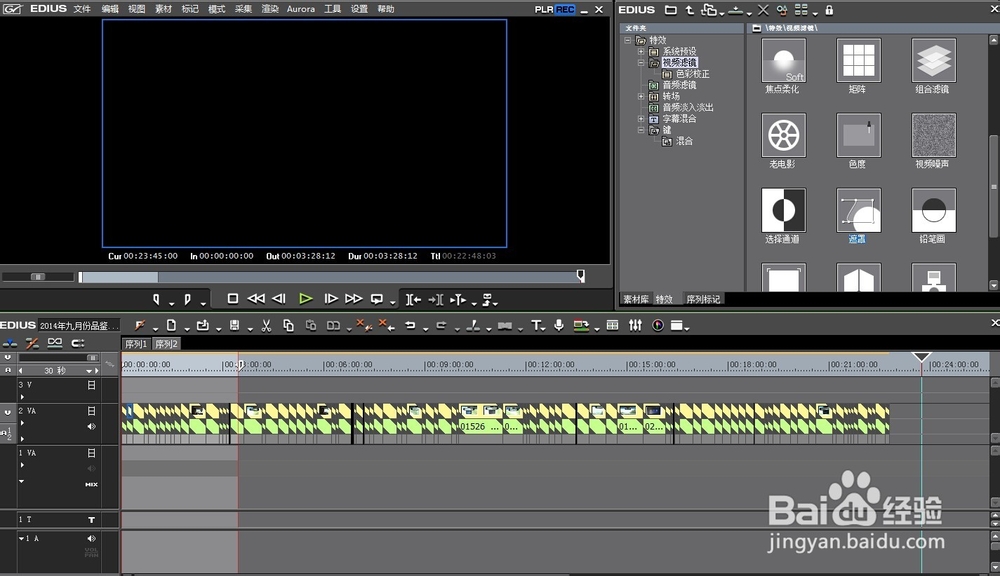Toggle video mute on 1 VA track
Viewport: 1000px width, 576px height.
(x=91, y=453)
